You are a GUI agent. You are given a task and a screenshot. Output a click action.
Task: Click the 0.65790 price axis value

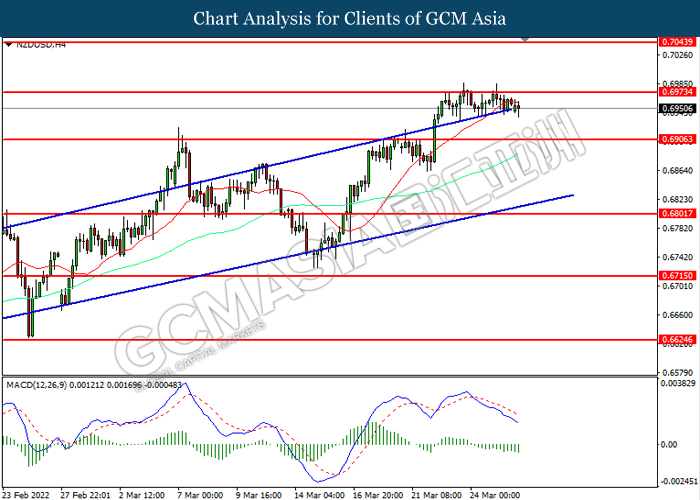(678, 372)
